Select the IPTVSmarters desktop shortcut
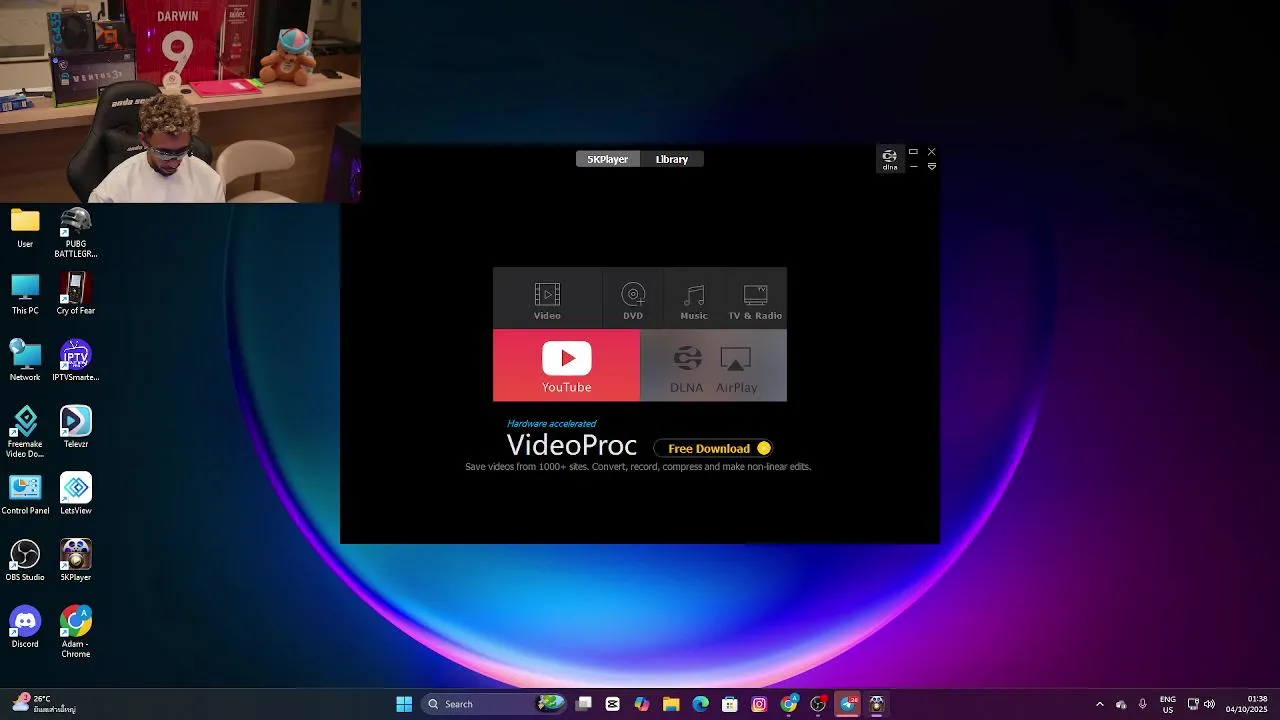Viewport: 1280px width, 720px height. point(76,361)
